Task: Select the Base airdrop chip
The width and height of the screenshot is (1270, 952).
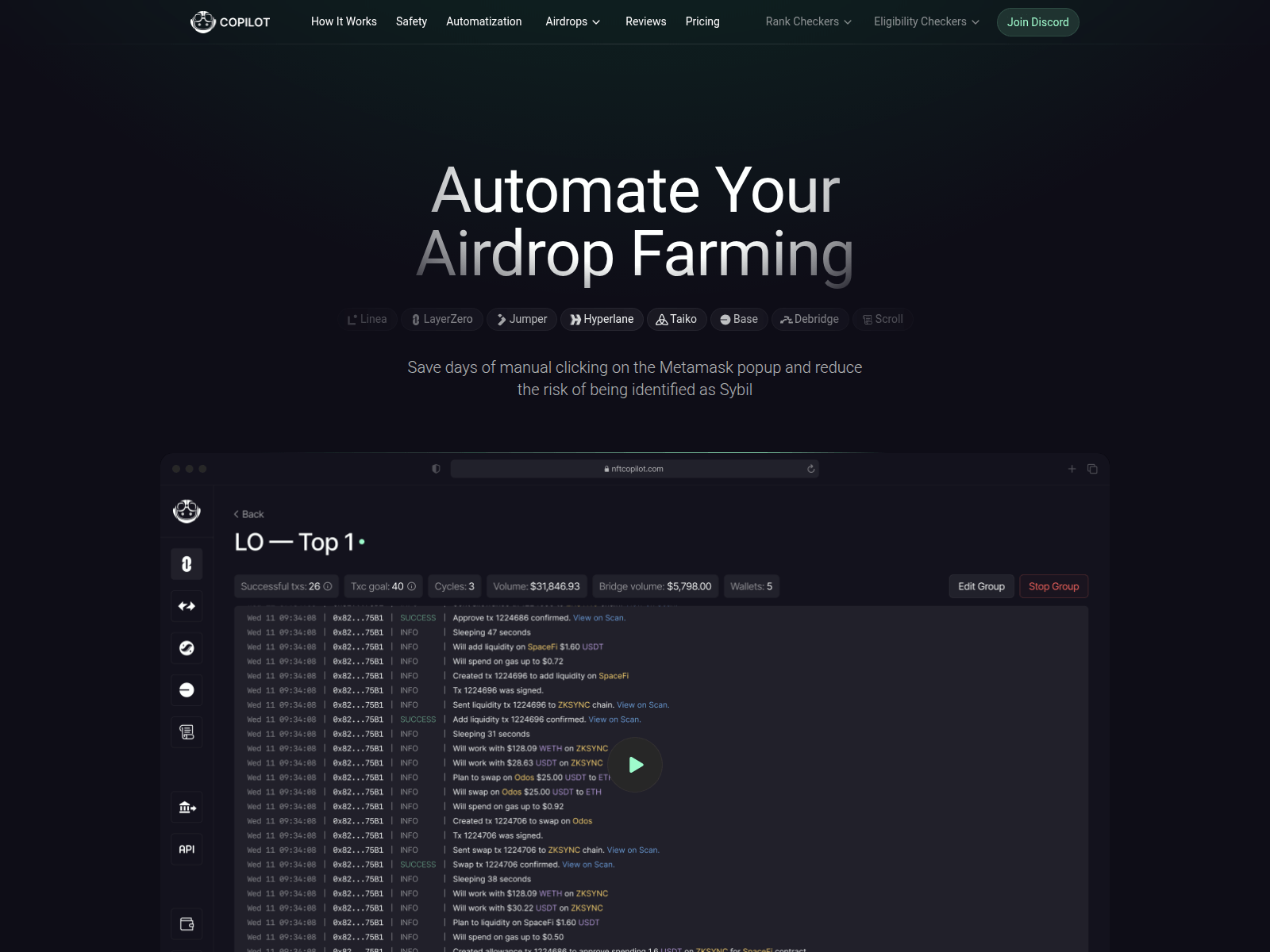Action: pyautogui.click(x=739, y=319)
